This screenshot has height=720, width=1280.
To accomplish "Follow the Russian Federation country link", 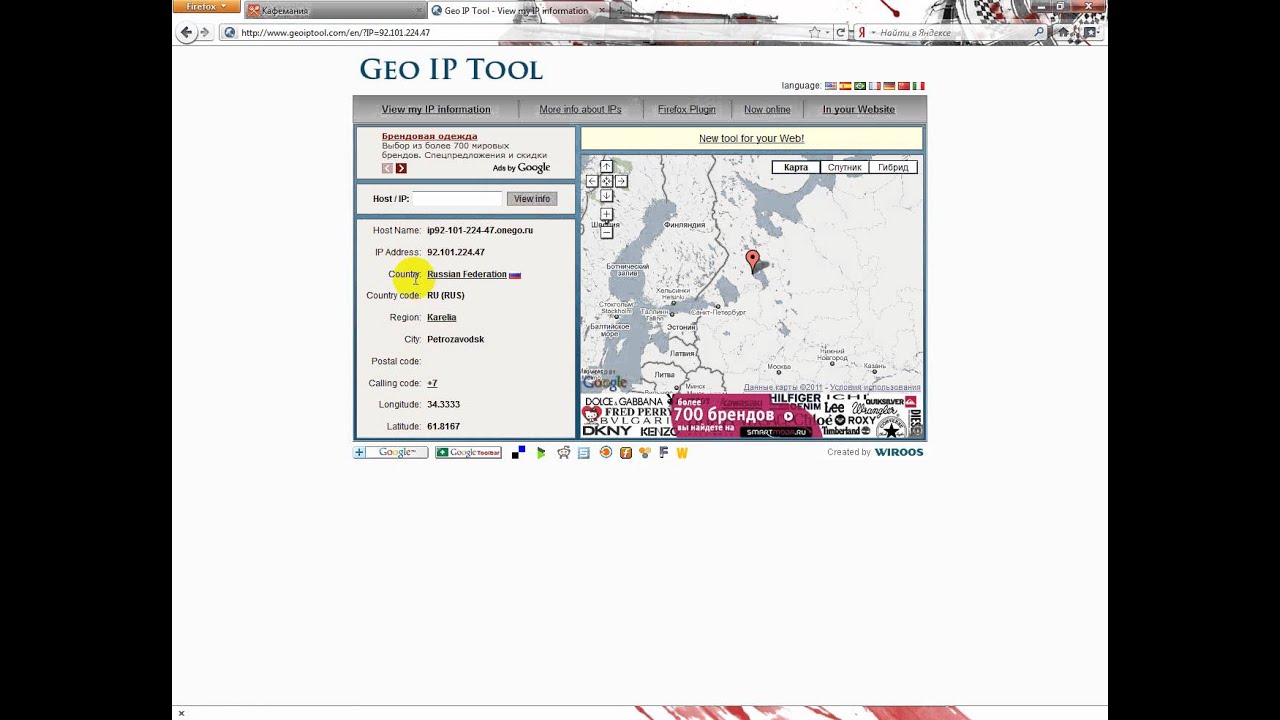I will click(x=466, y=274).
